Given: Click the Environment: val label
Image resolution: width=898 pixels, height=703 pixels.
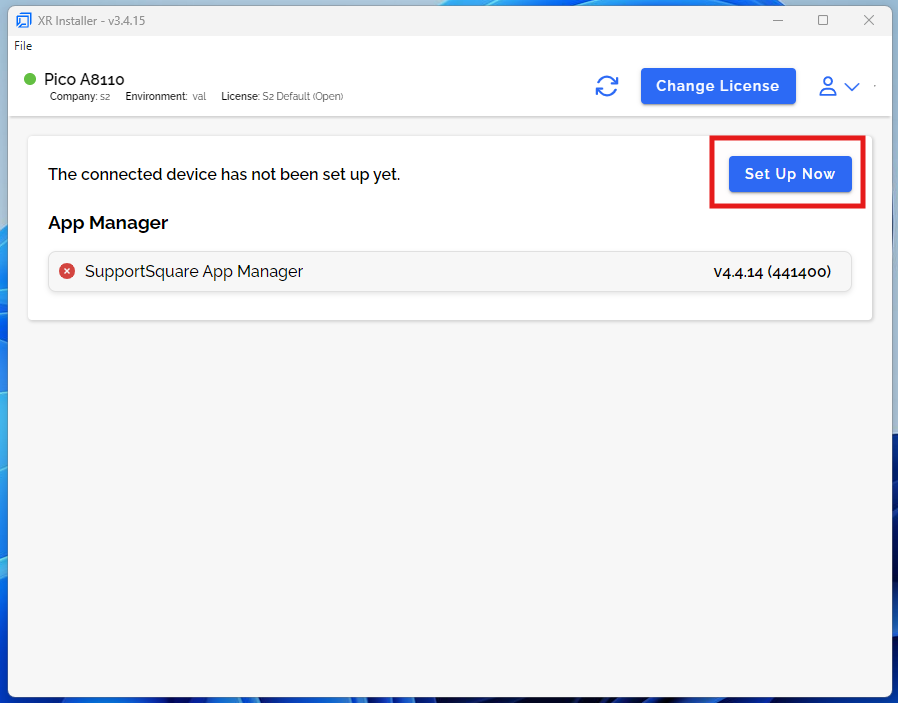Looking at the screenshot, I should point(166,96).
